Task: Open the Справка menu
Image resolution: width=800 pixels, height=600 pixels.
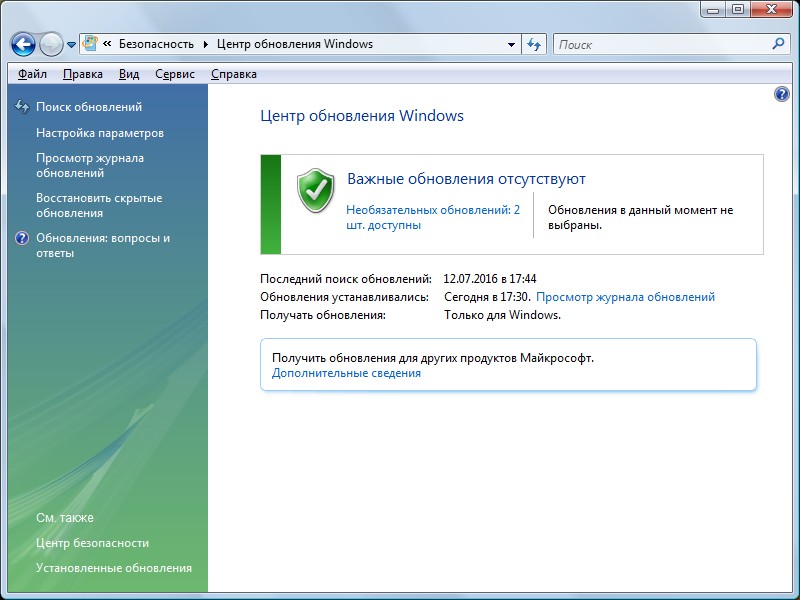Action: click(234, 74)
